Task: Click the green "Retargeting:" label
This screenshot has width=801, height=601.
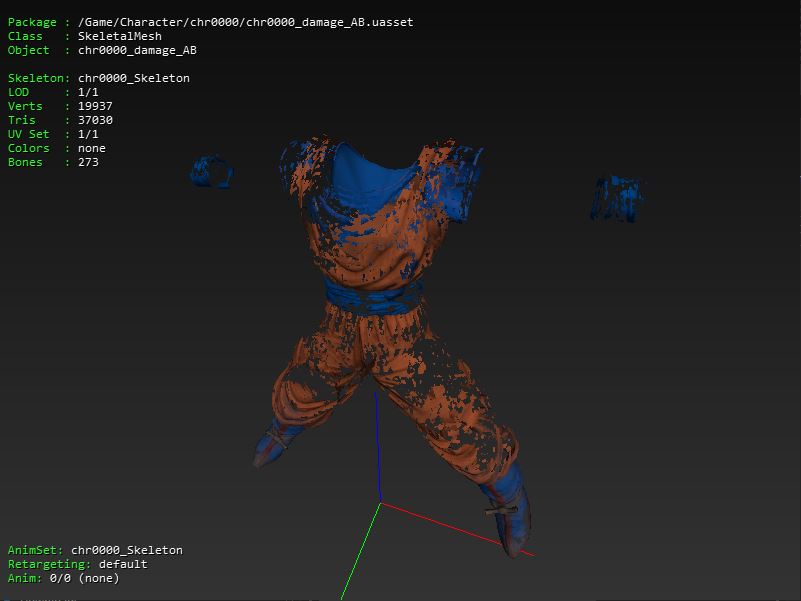Action: 50,564
